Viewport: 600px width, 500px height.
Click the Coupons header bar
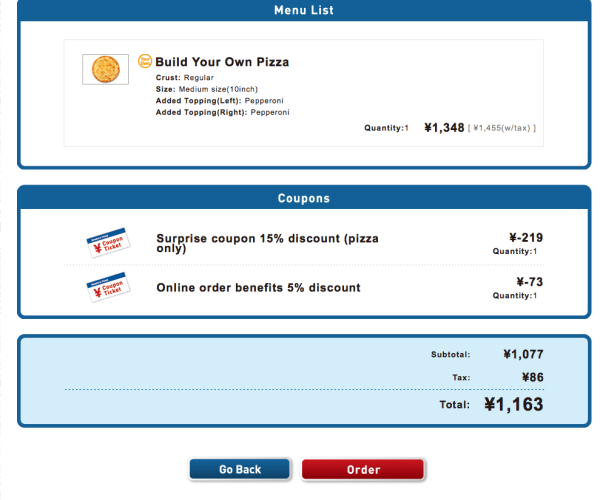point(304,198)
